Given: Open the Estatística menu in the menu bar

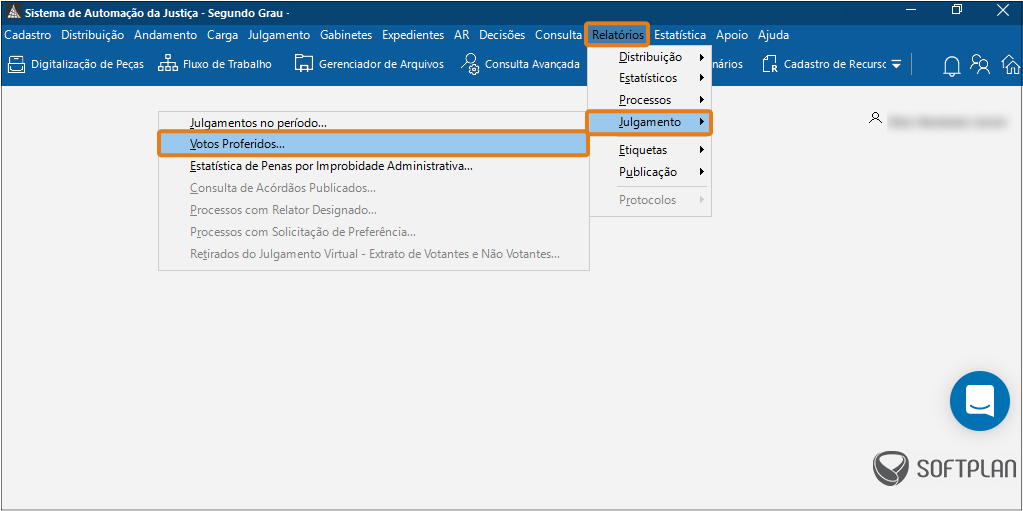Looking at the screenshot, I should [680, 35].
